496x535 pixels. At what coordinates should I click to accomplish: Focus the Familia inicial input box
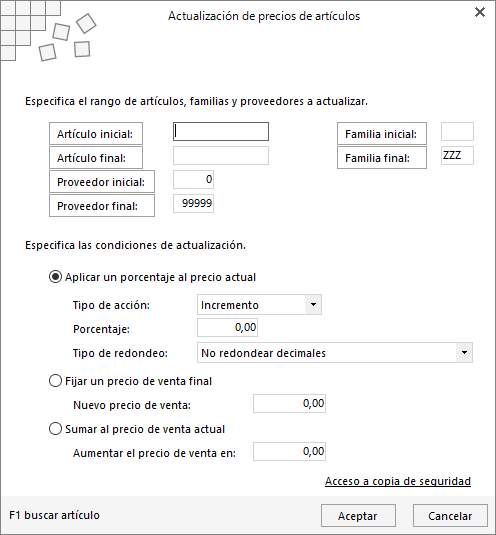[457, 132]
